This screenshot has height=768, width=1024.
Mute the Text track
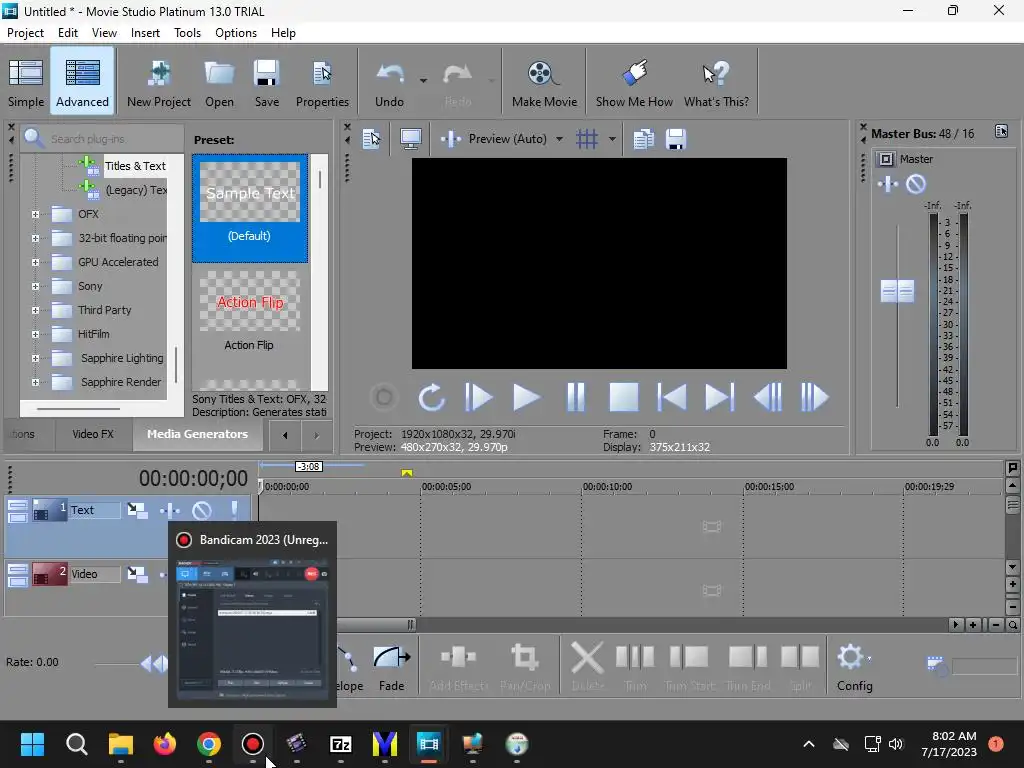pos(201,510)
